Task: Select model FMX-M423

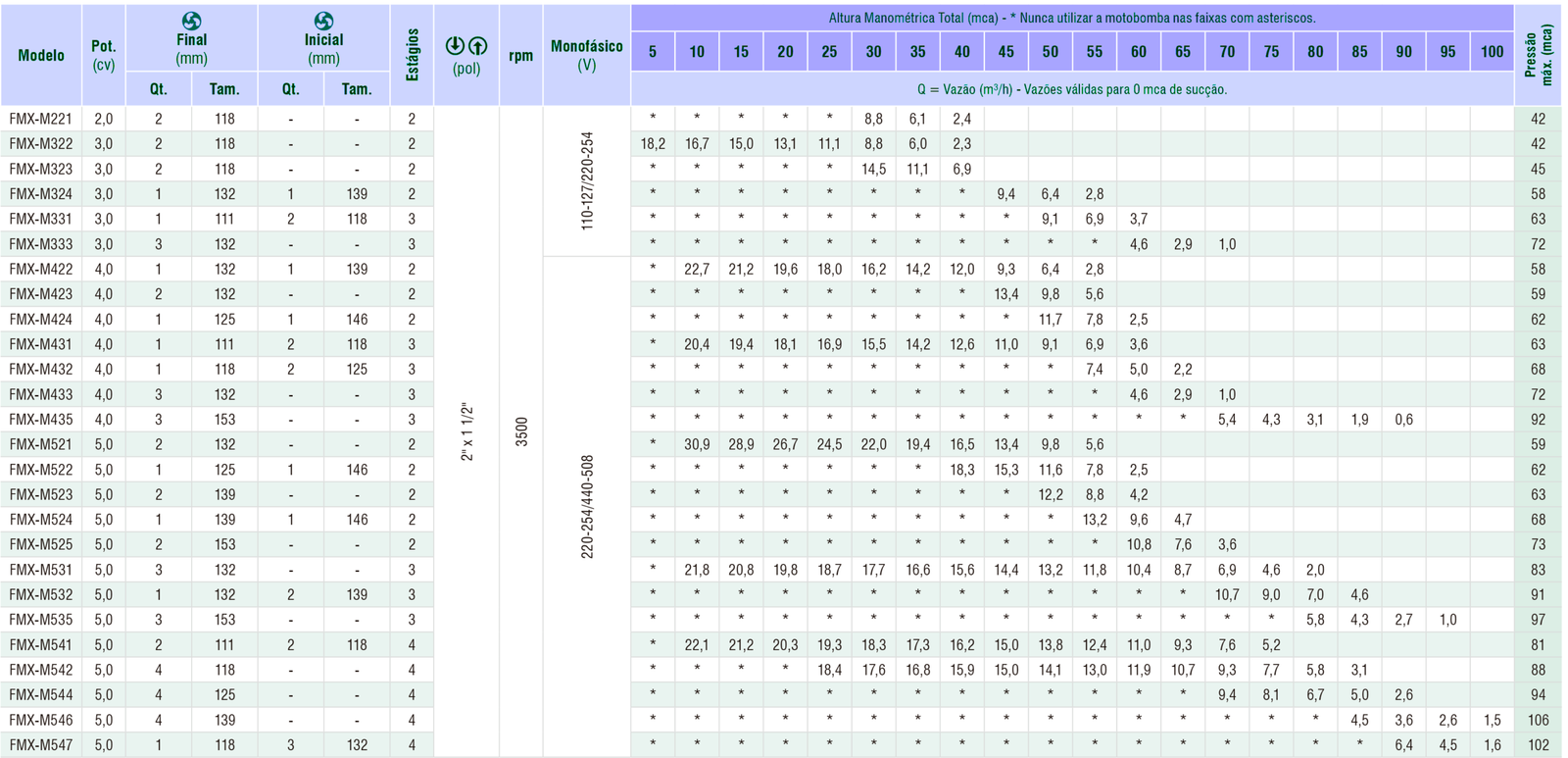Action: (41, 294)
